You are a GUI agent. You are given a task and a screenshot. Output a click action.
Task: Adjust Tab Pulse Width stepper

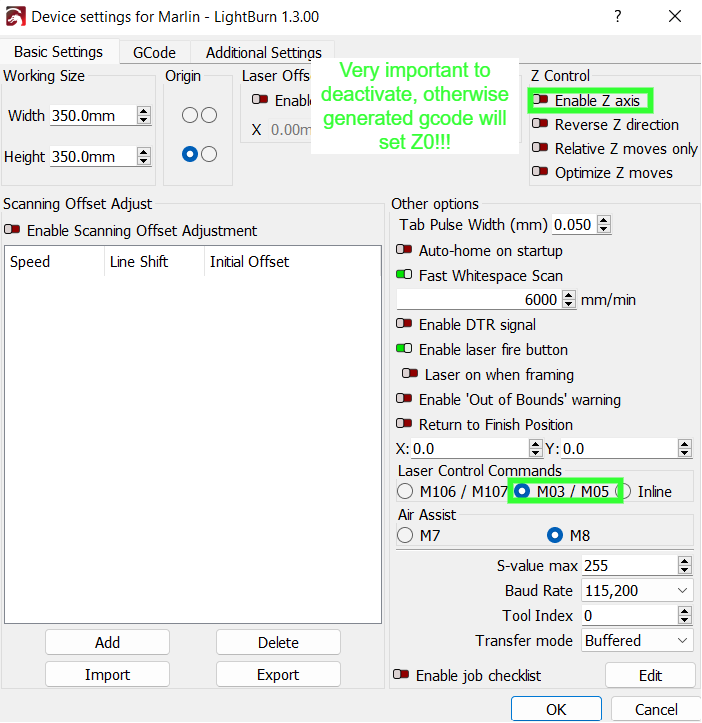(603, 225)
